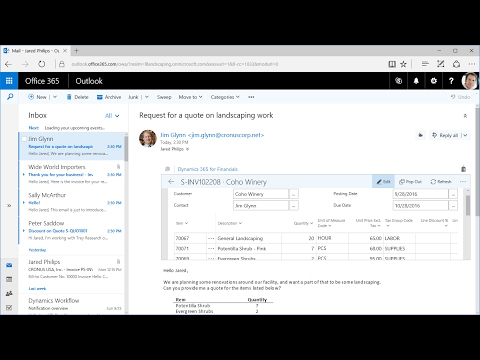
Task: Open row options for item 70067
Action: coord(211,238)
